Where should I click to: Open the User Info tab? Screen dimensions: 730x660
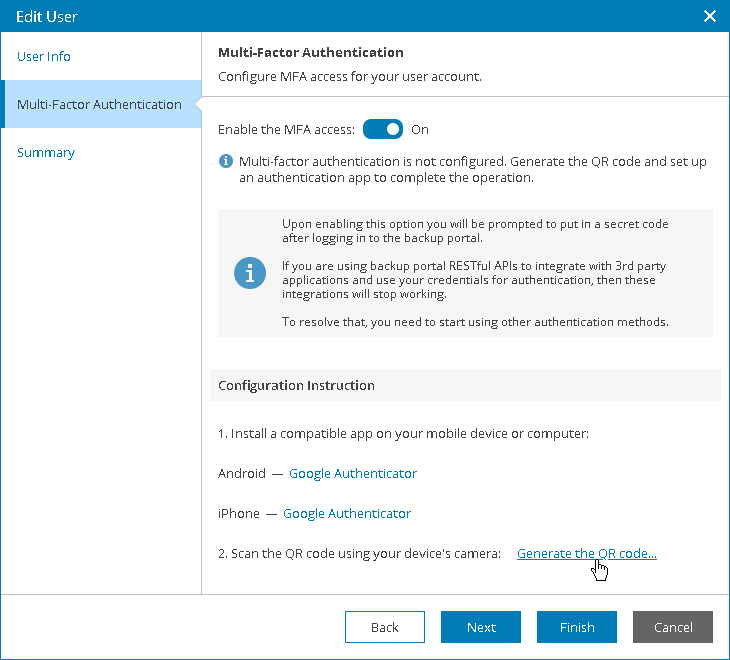click(44, 56)
